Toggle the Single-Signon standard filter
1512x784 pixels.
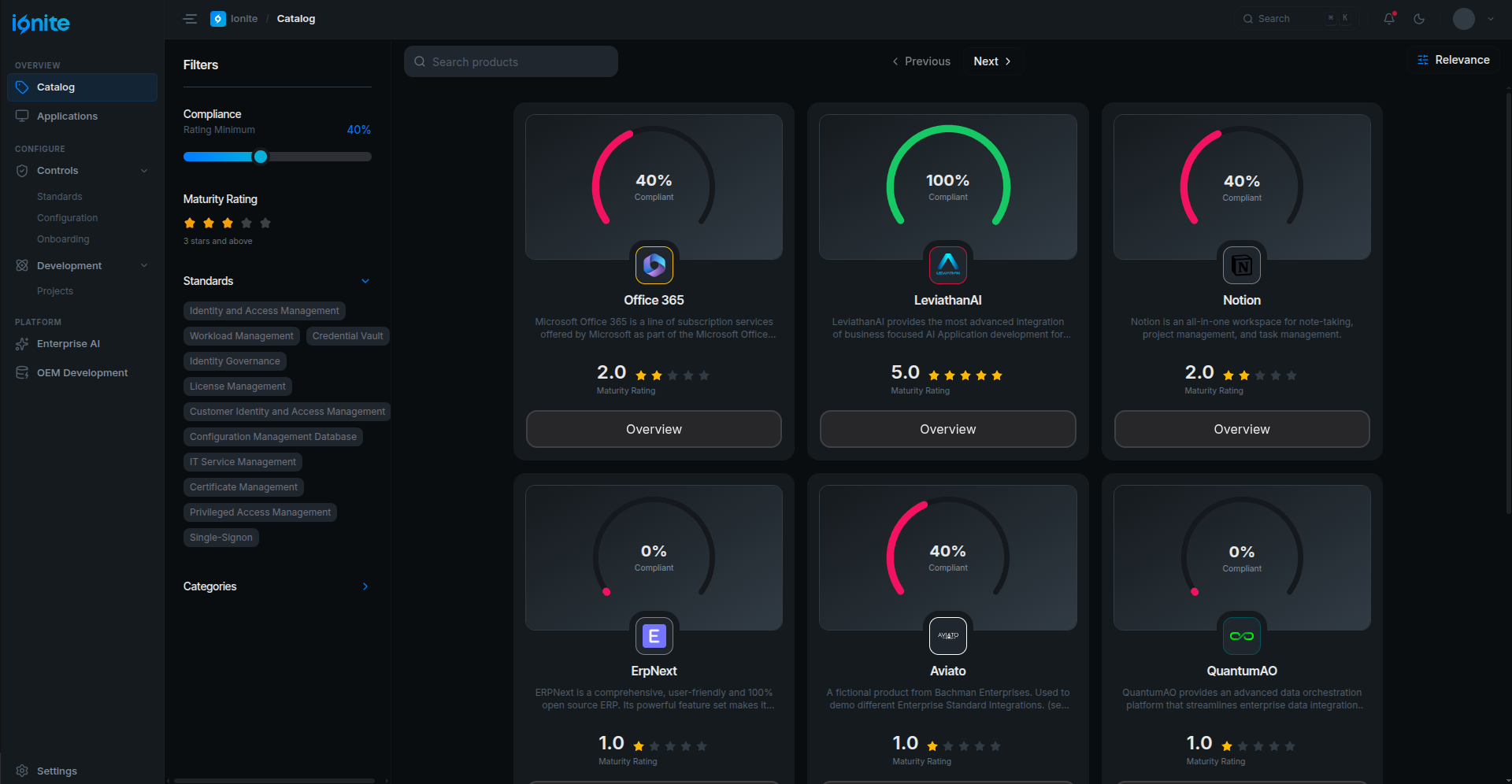click(220, 538)
